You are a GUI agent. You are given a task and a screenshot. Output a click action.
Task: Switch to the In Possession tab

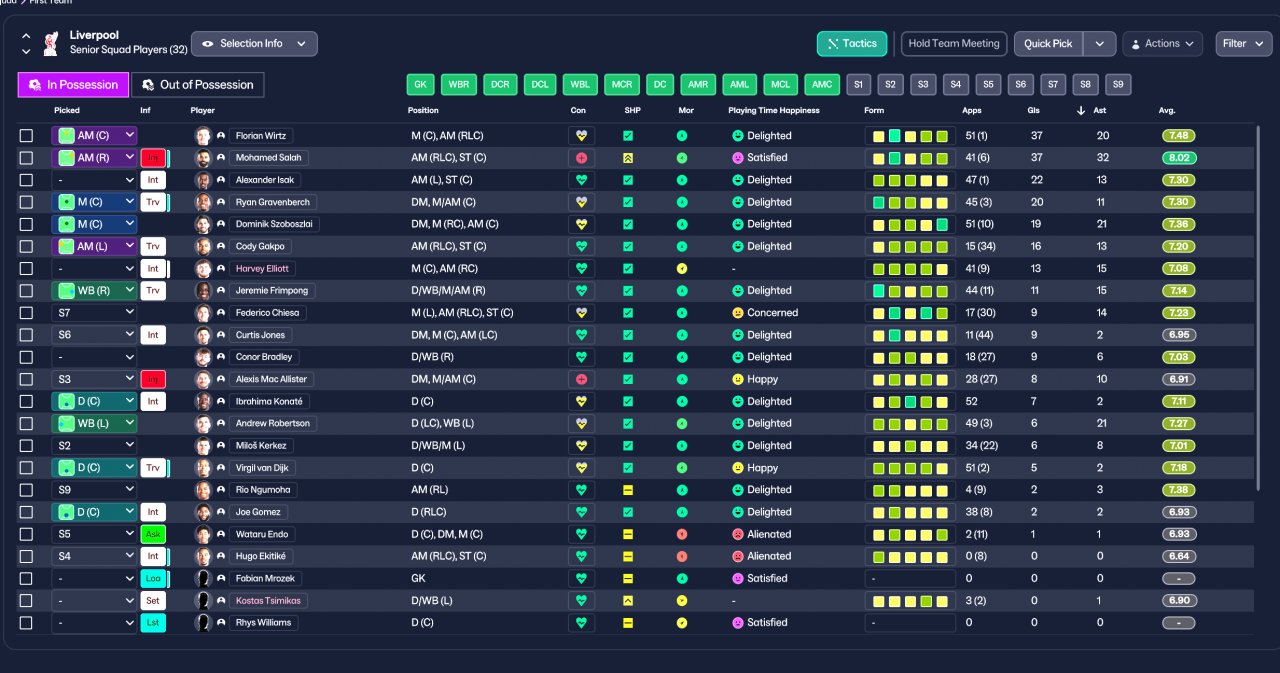click(74, 85)
